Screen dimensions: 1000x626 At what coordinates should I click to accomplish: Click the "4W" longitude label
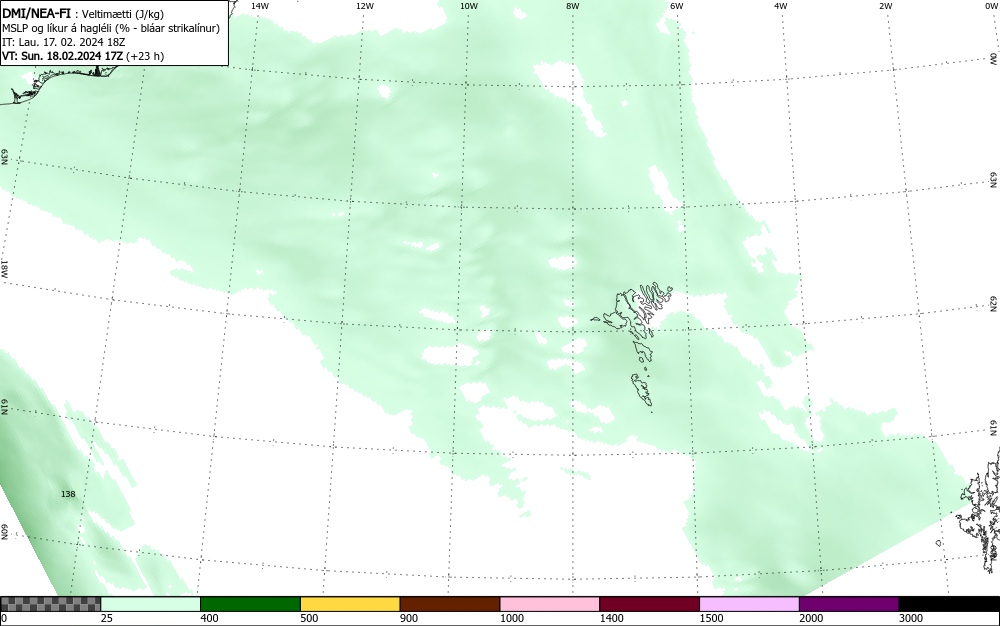(781, 6)
